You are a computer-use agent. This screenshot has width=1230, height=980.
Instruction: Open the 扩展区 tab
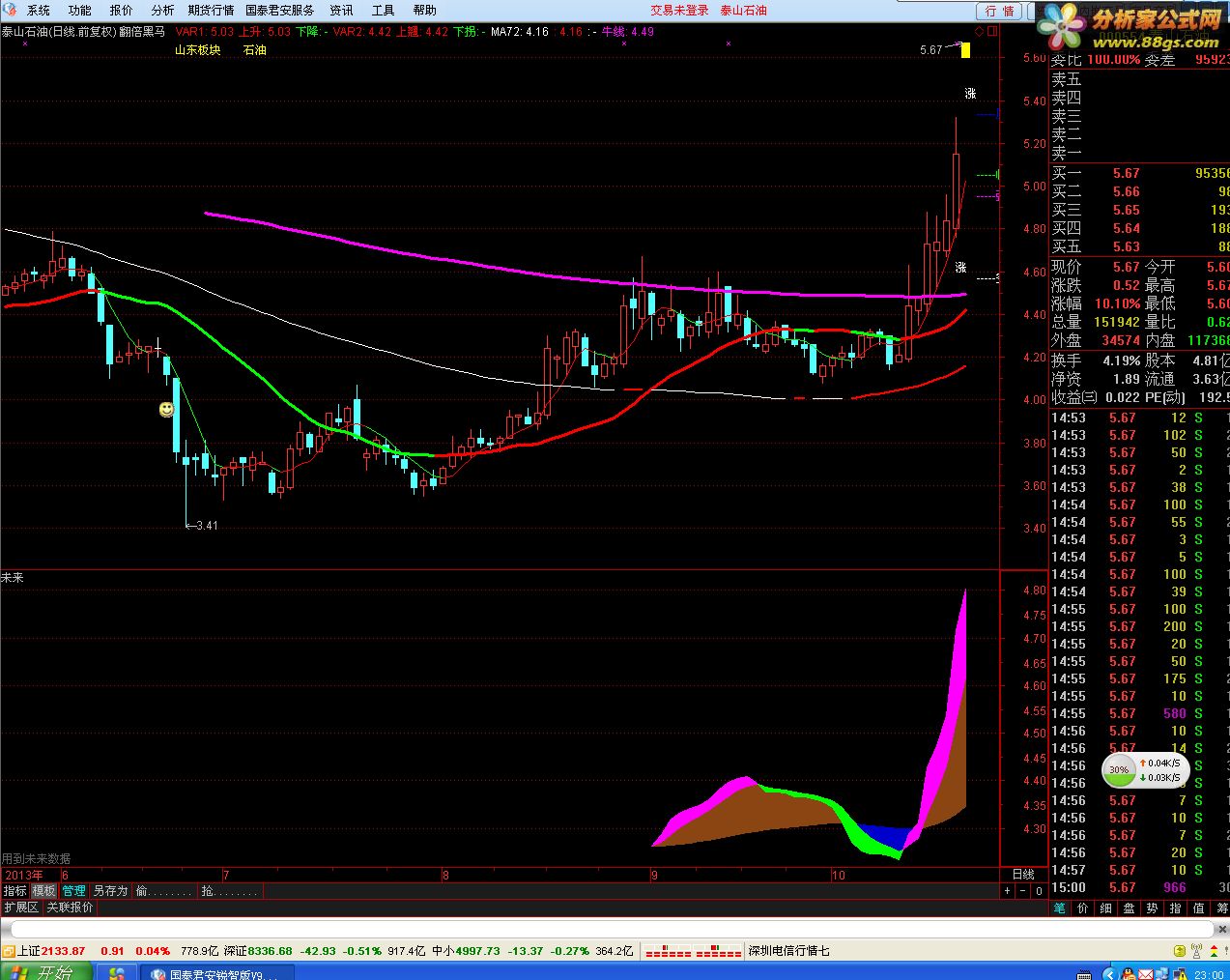[x=20, y=908]
